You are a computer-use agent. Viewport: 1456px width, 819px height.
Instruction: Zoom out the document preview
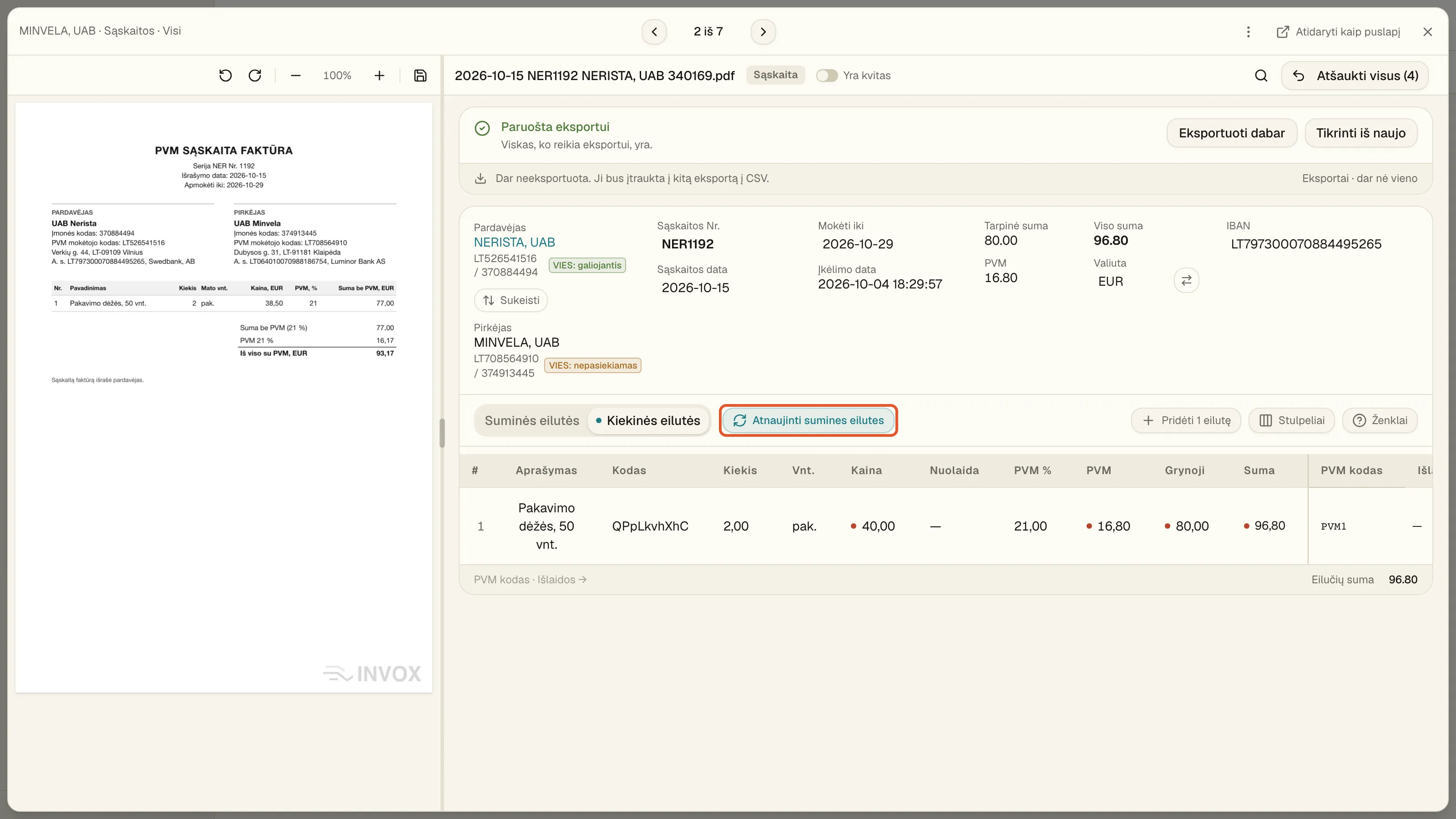point(296,75)
